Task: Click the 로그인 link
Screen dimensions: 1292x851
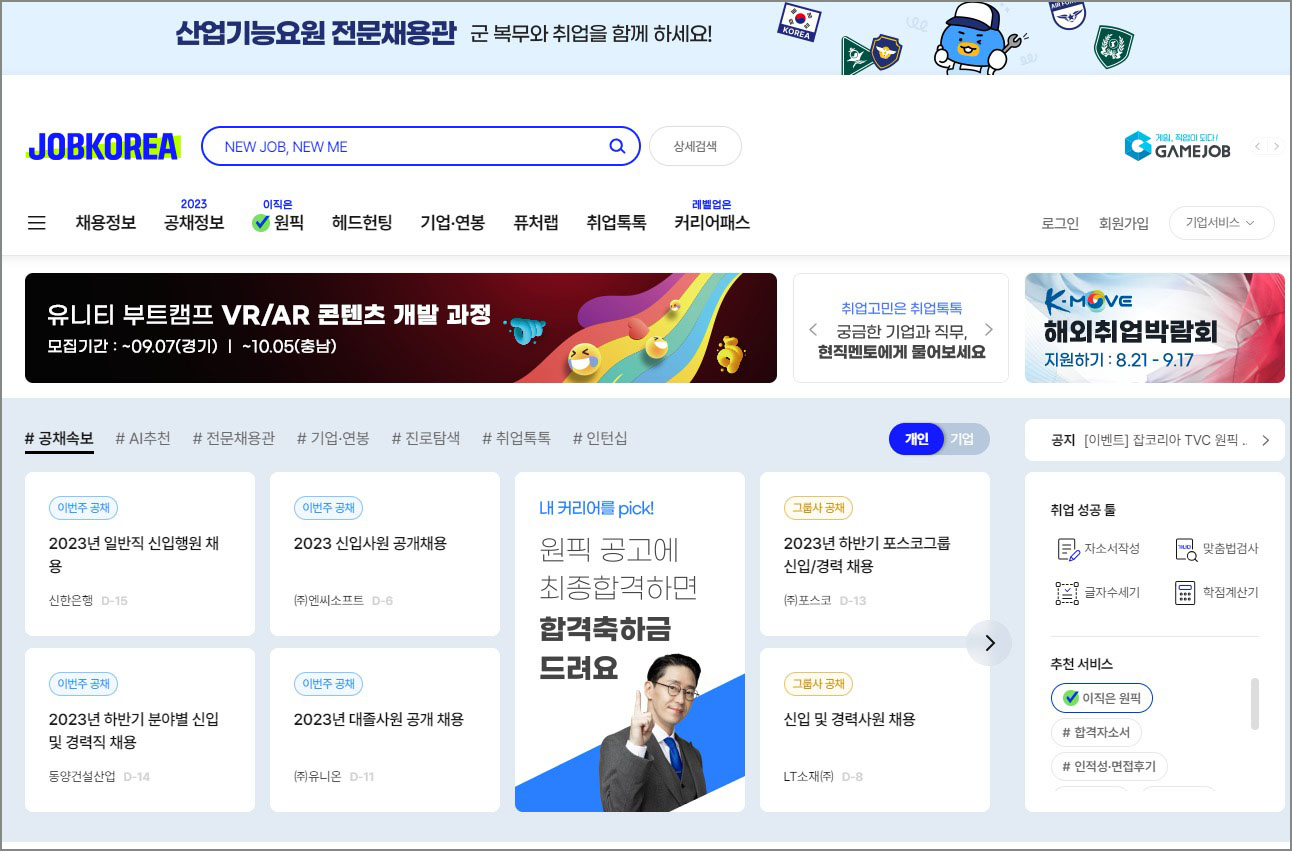Action: tap(1060, 223)
